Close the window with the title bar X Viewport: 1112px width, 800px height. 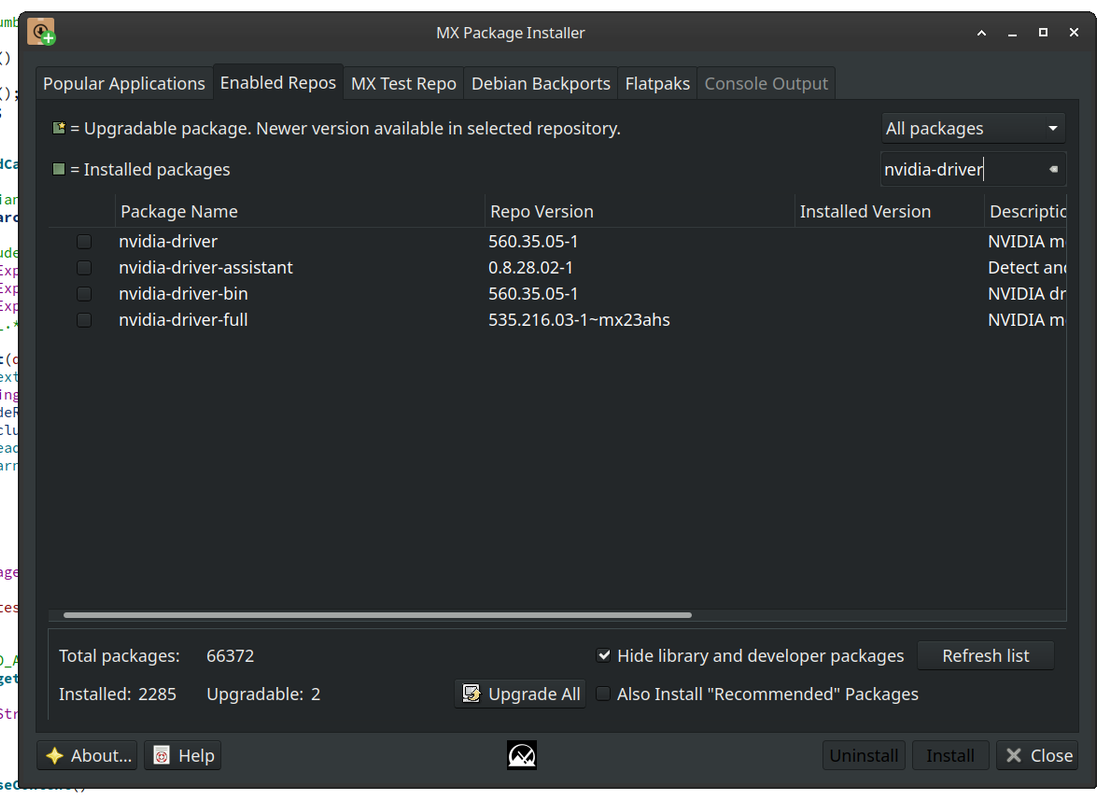coord(1074,33)
